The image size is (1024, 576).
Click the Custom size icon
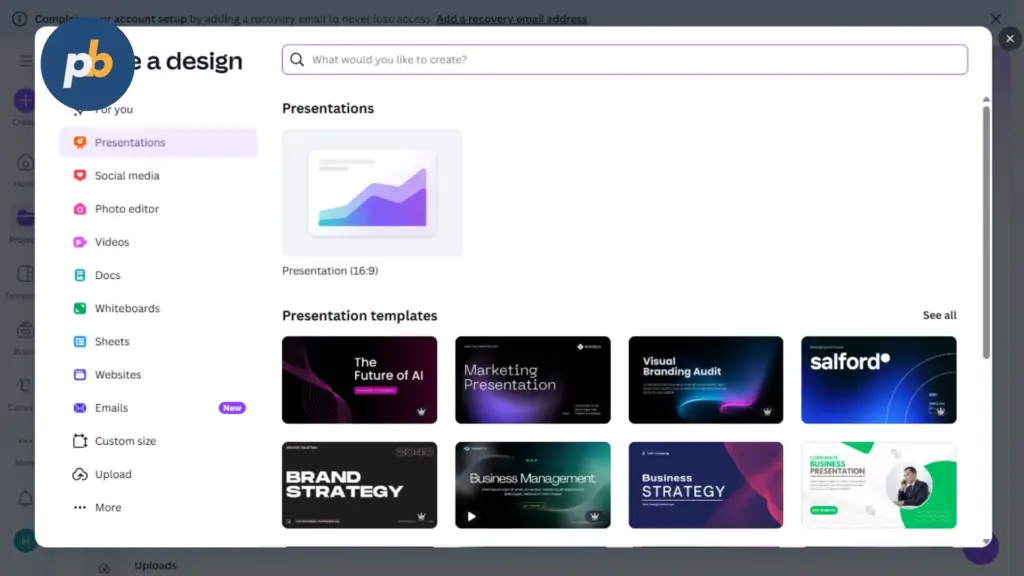[80, 441]
